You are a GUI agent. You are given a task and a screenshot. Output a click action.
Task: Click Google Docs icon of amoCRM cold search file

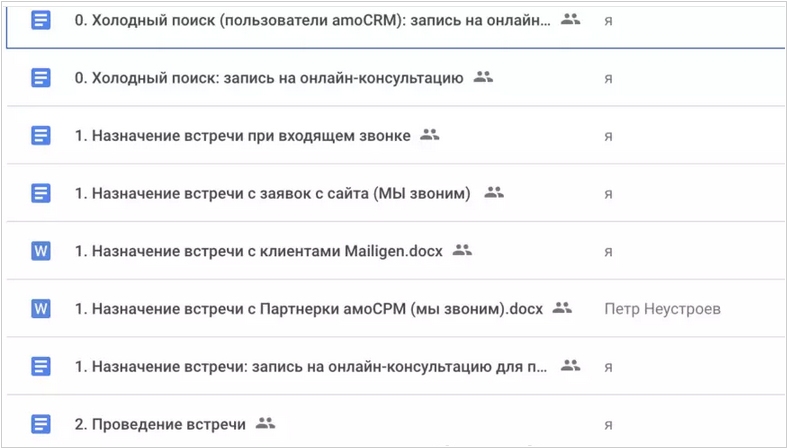(41, 21)
